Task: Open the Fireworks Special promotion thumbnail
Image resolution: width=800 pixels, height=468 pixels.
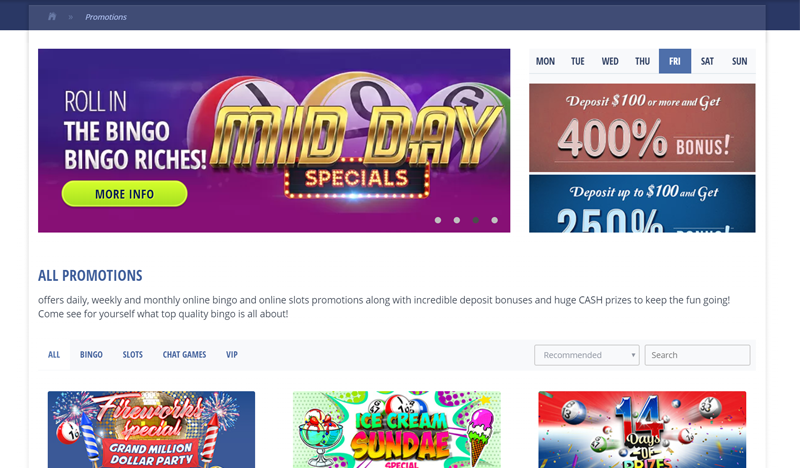Action: pos(152,430)
